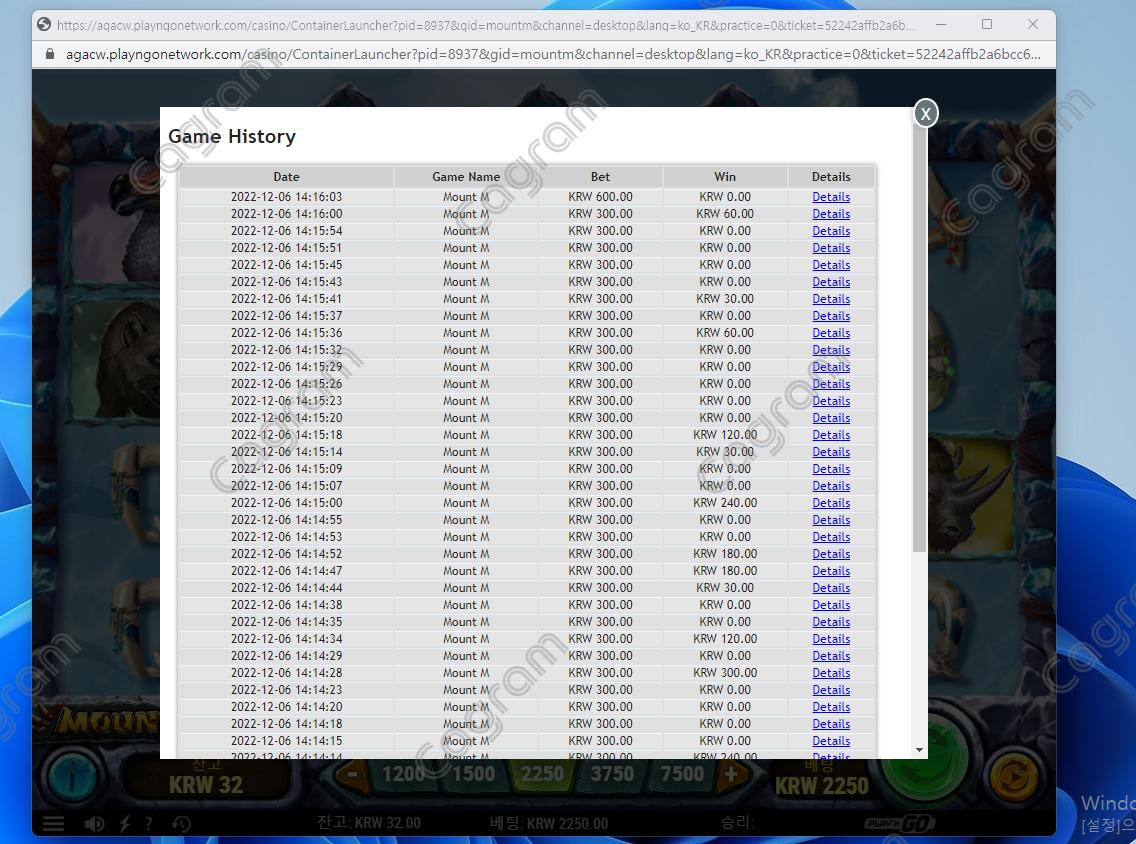
Task: Decrease bet with the minus button
Action: (352, 774)
